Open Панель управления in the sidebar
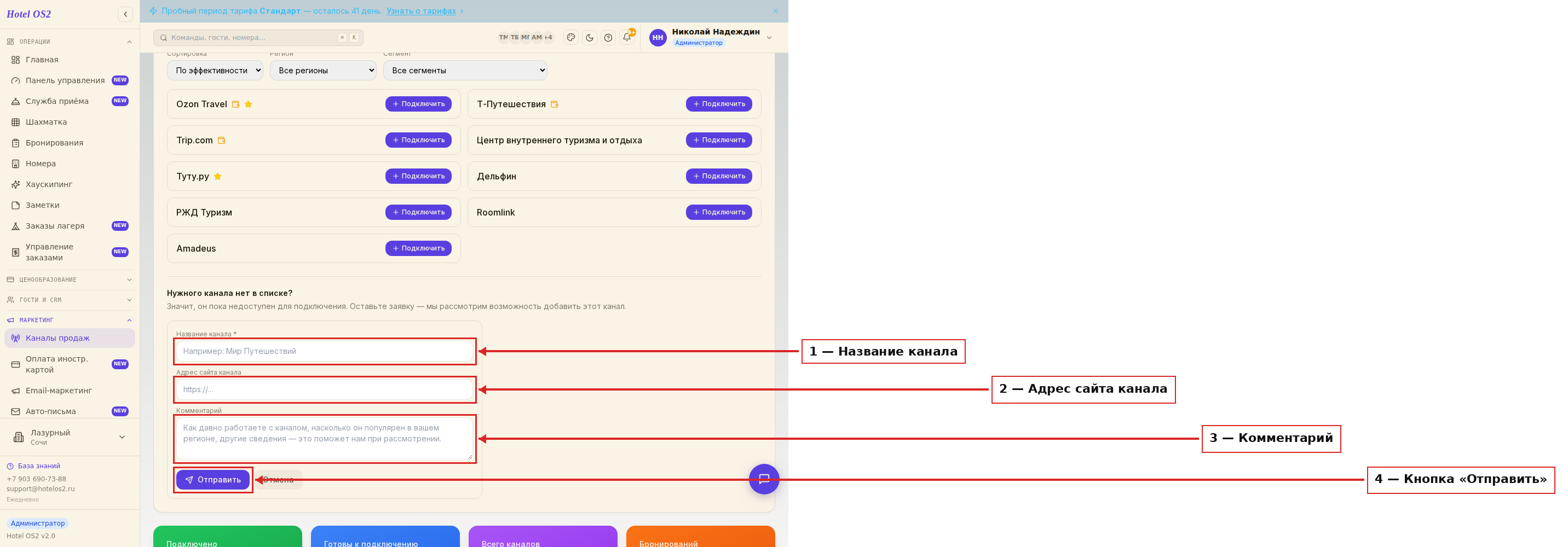This screenshot has height=547, width=1568. [x=70, y=80]
